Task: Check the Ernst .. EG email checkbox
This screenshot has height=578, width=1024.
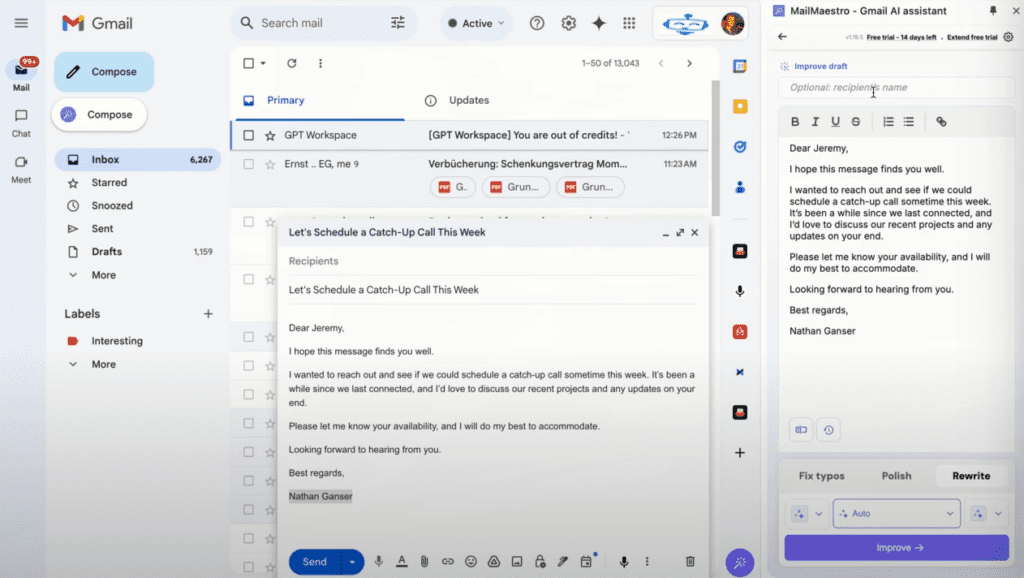Action: (249, 164)
